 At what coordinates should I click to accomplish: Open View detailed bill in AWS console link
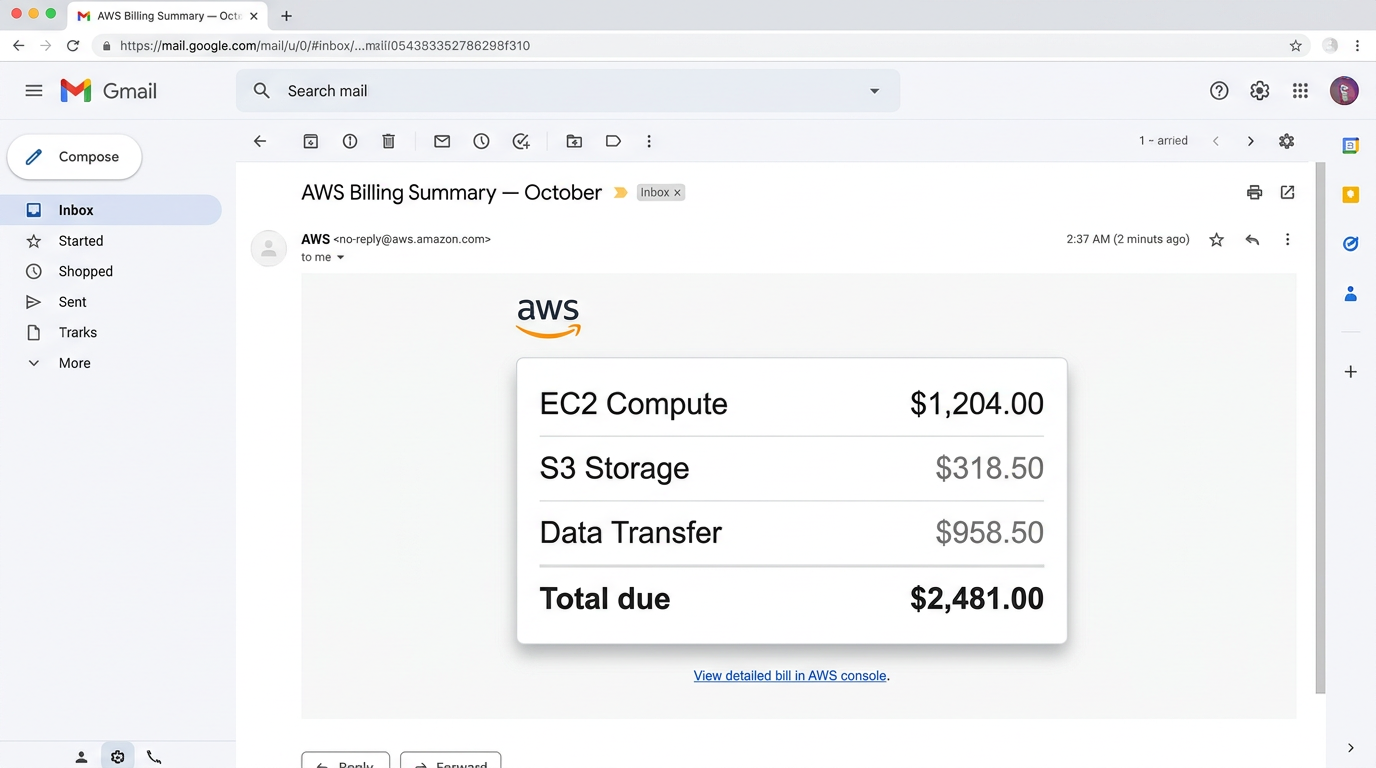(x=790, y=676)
